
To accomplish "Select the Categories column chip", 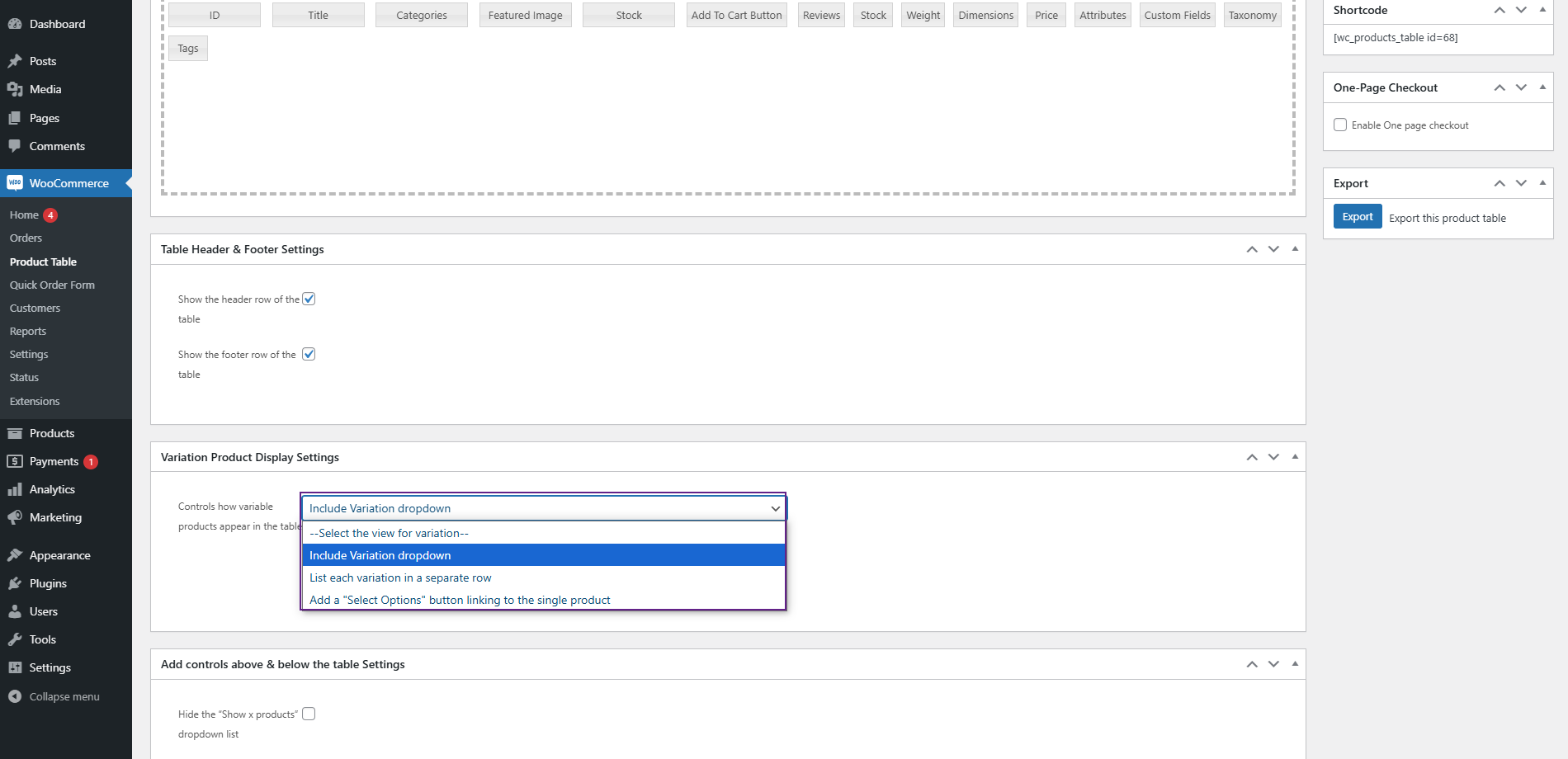I will (422, 15).
